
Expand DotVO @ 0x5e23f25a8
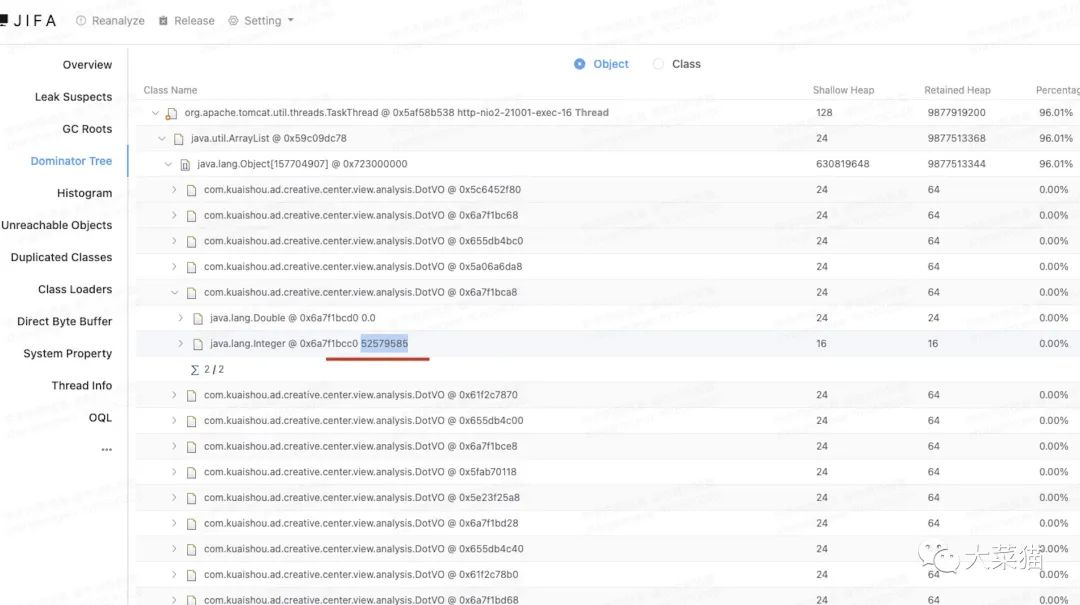(x=174, y=498)
